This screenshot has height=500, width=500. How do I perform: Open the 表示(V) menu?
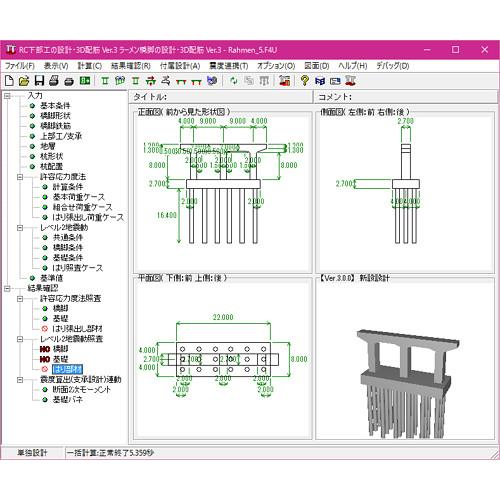[56, 66]
